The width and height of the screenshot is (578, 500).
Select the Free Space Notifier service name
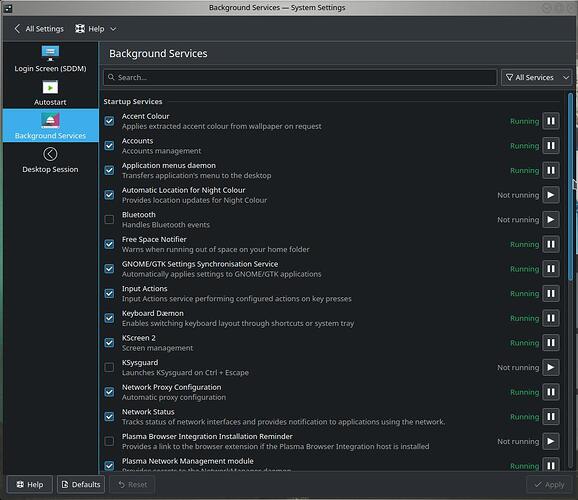154,239
